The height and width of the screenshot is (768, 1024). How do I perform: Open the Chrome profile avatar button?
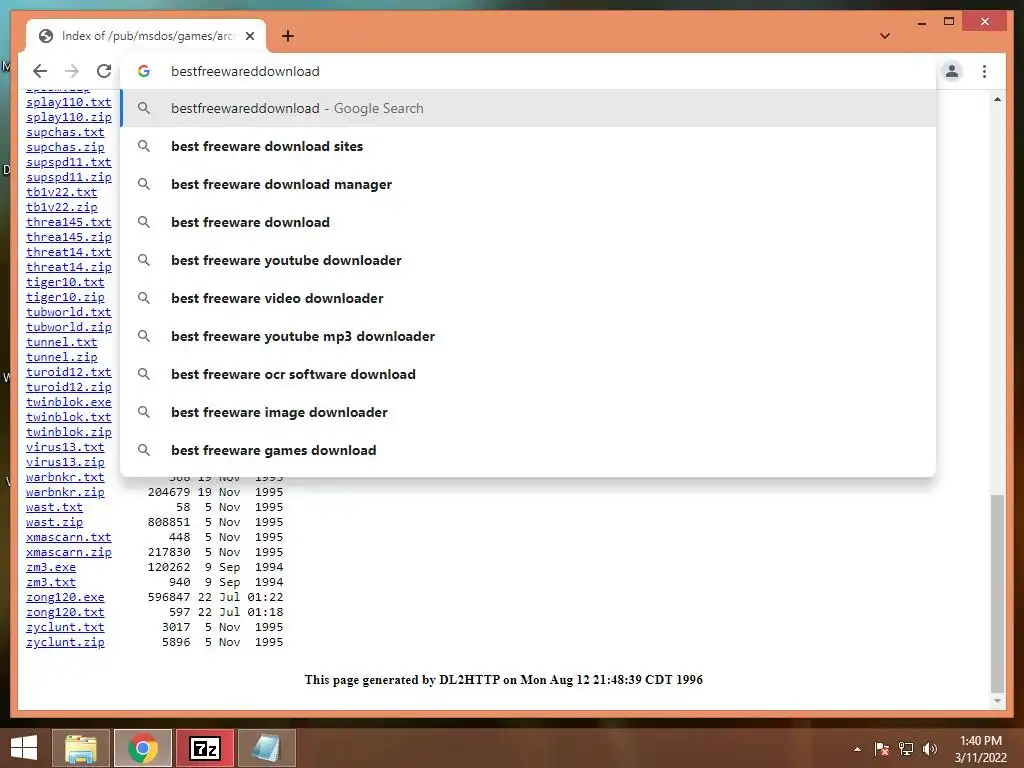[x=952, y=71]
